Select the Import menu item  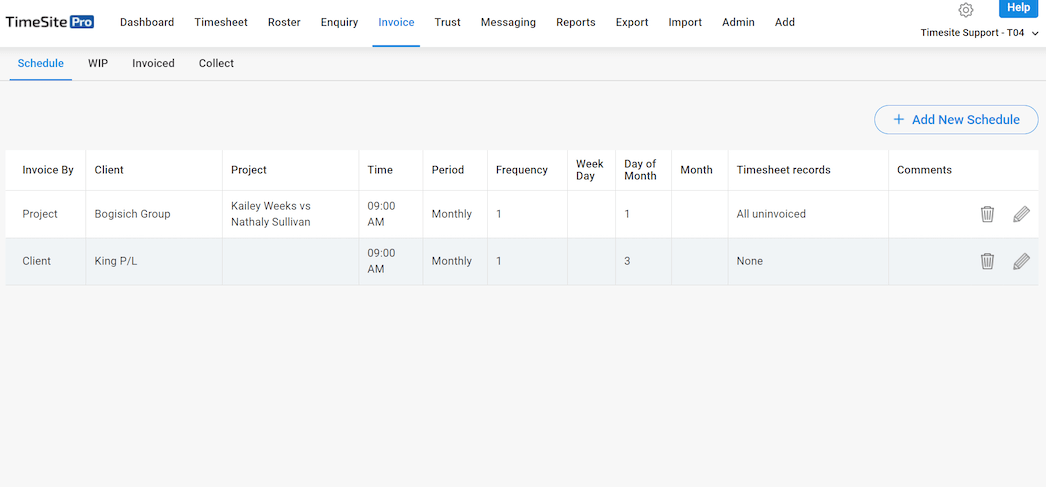(x=685, y=22)
